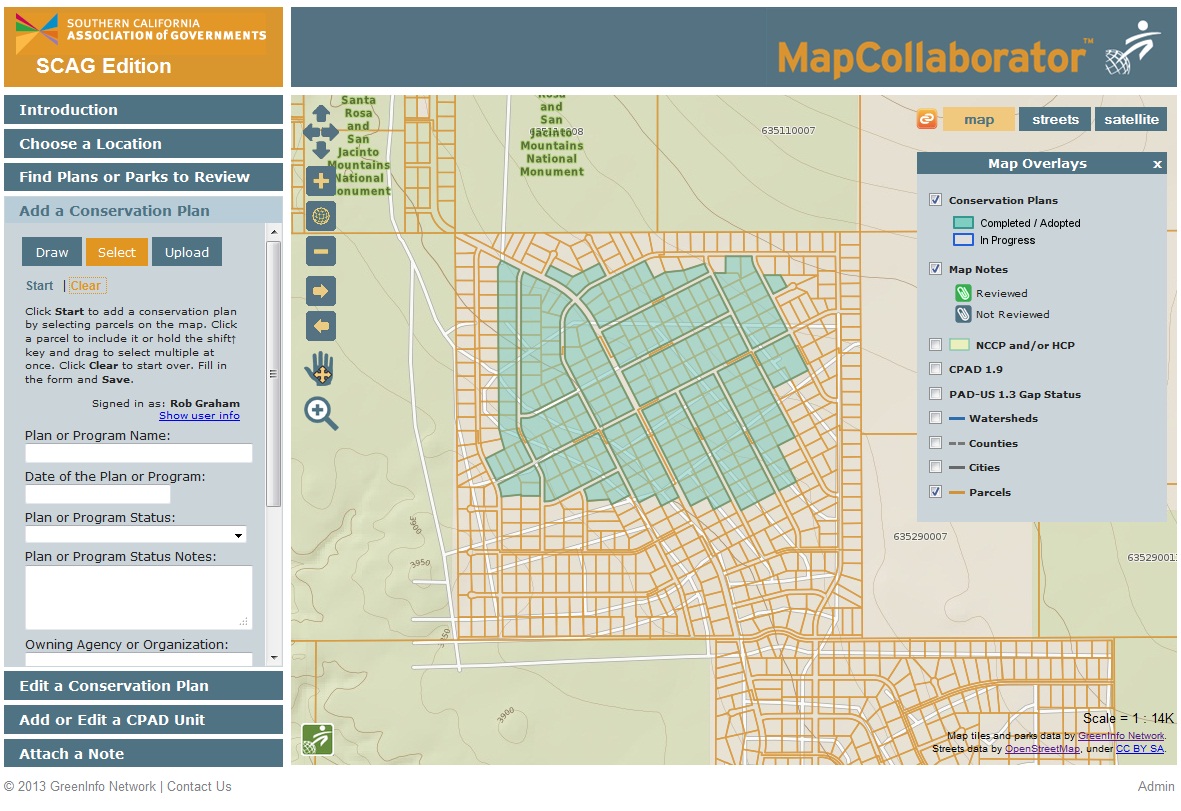Click form panel scrollbar down arrow
This screenshot has height=811, width=1181.
274,657
